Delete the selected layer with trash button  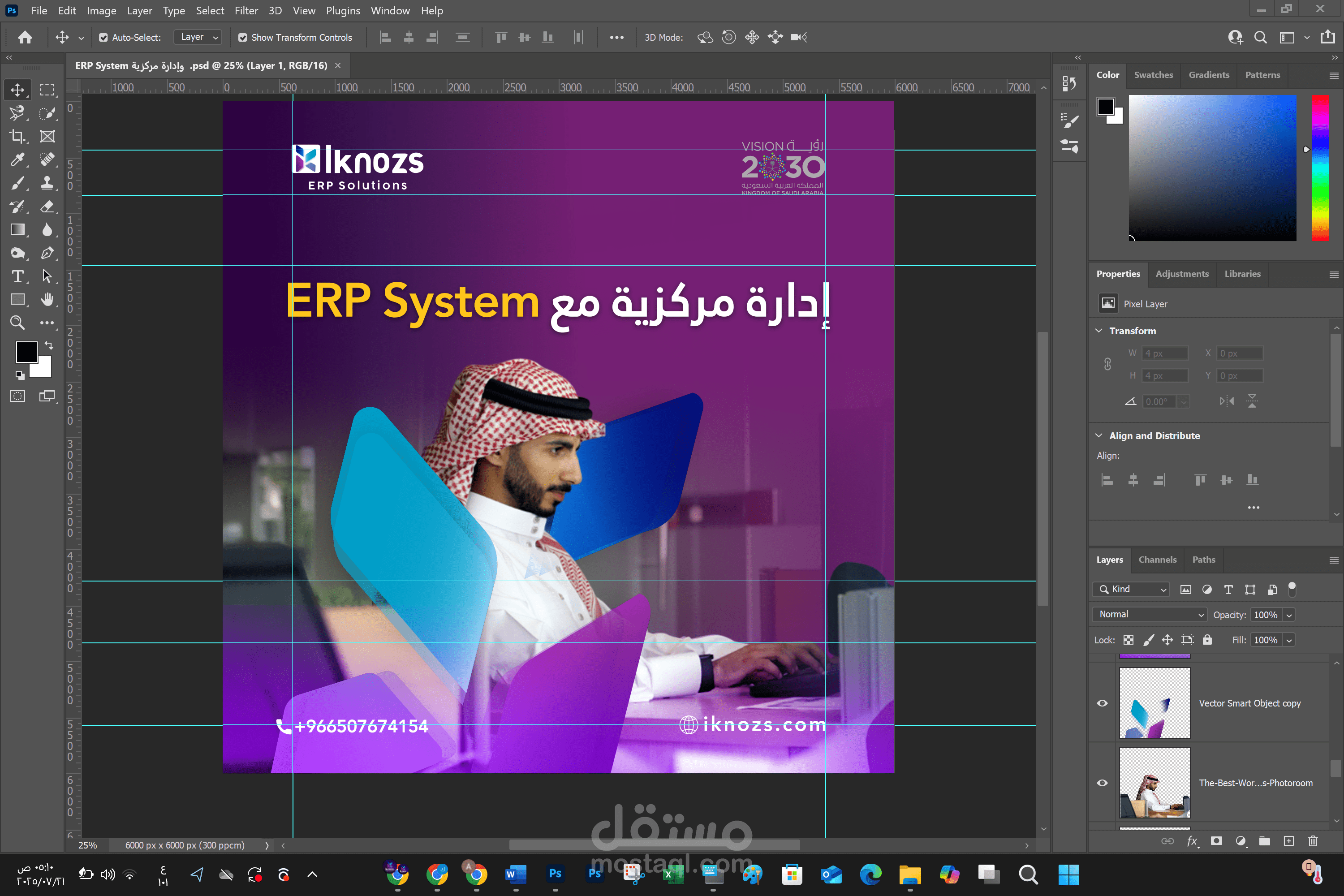coord(1313,841)
